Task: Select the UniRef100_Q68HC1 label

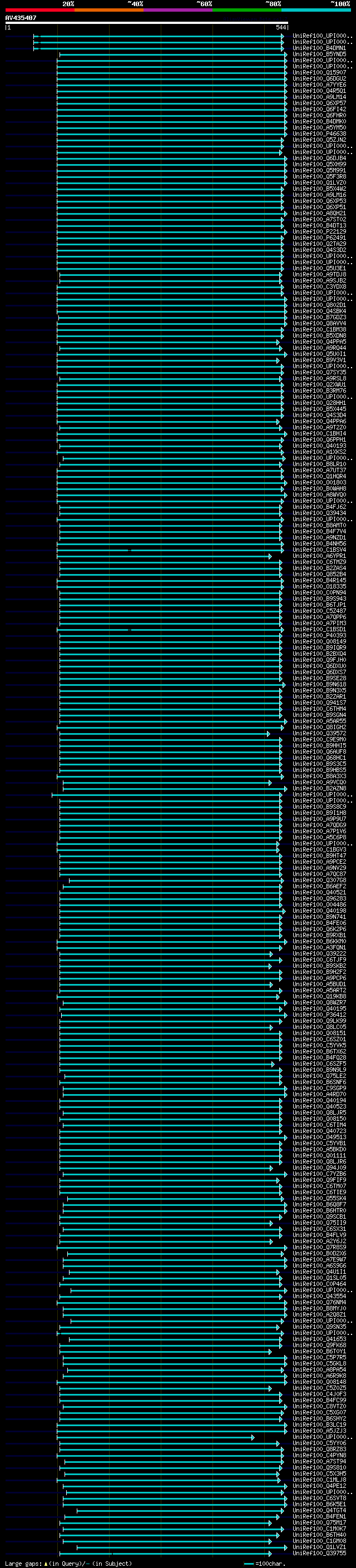Action: [x=319, y=758]
